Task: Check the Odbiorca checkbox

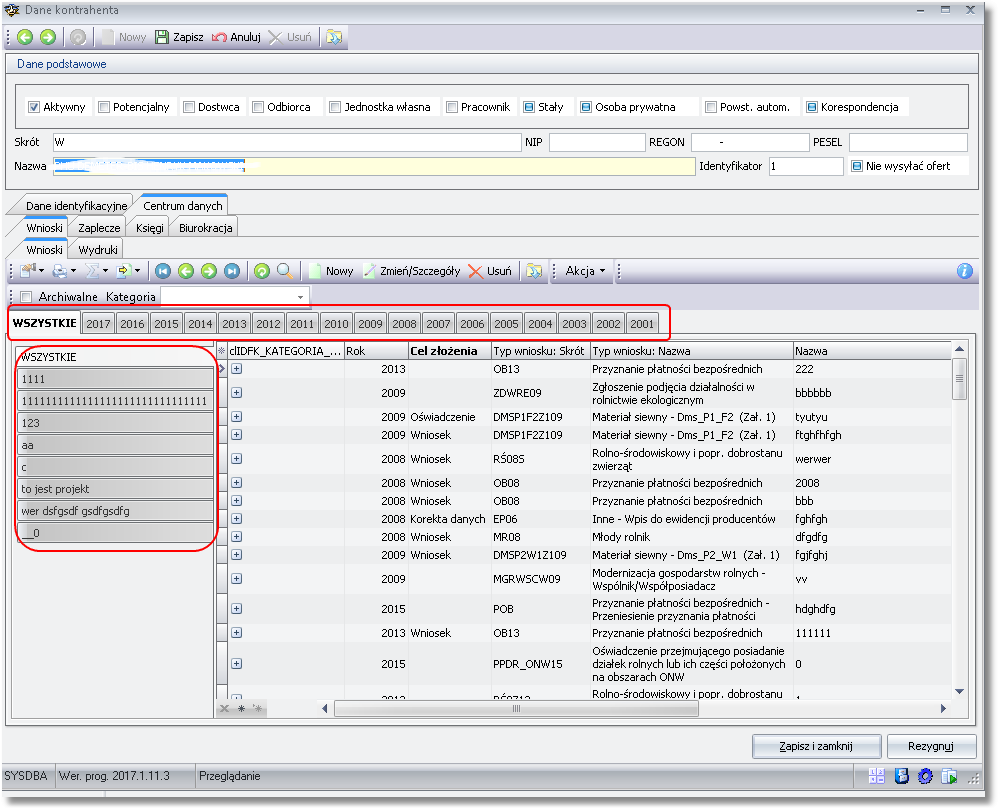Action: pyautogui.click(x=258, y=107)
